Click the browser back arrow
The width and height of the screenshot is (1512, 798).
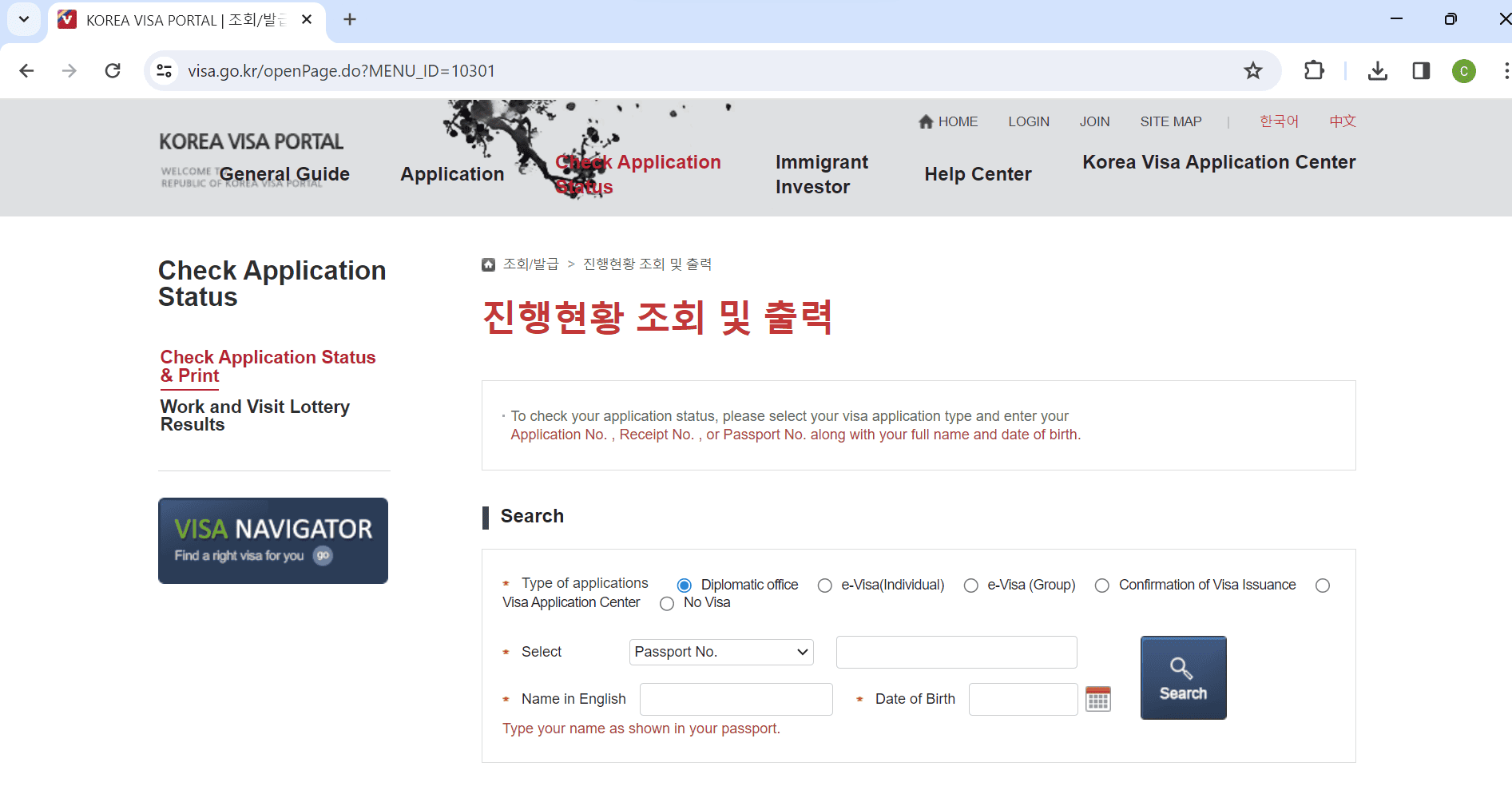(x=26, y=71)
